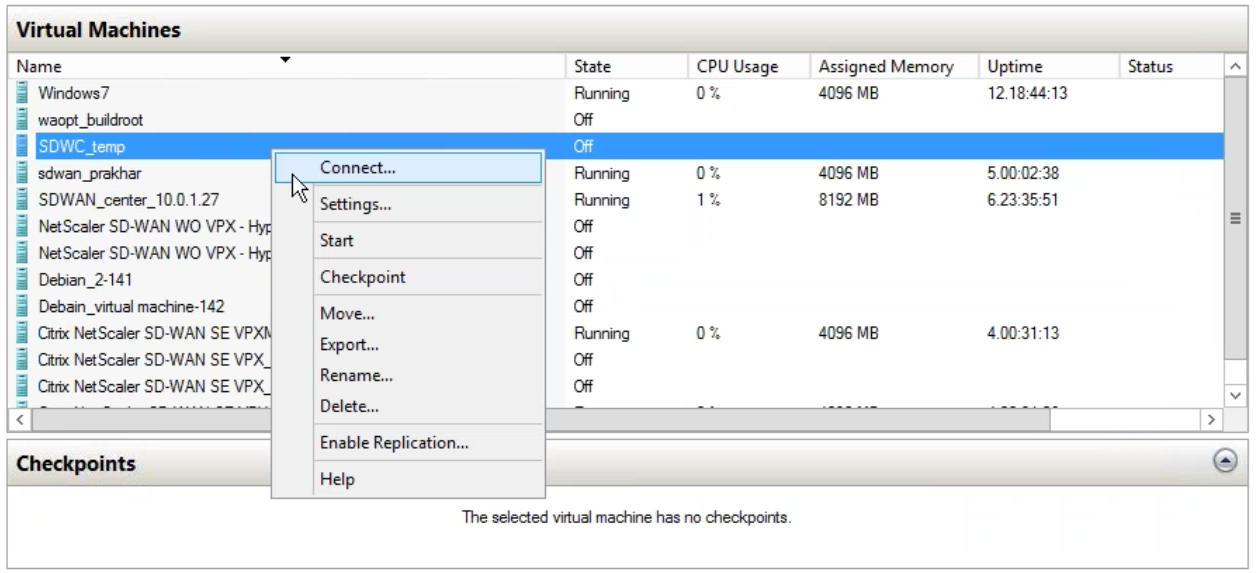The height and width of the screenshot is (573, 1256).
Task: Click the server icon beside Windows7
Action: point(22,94)
